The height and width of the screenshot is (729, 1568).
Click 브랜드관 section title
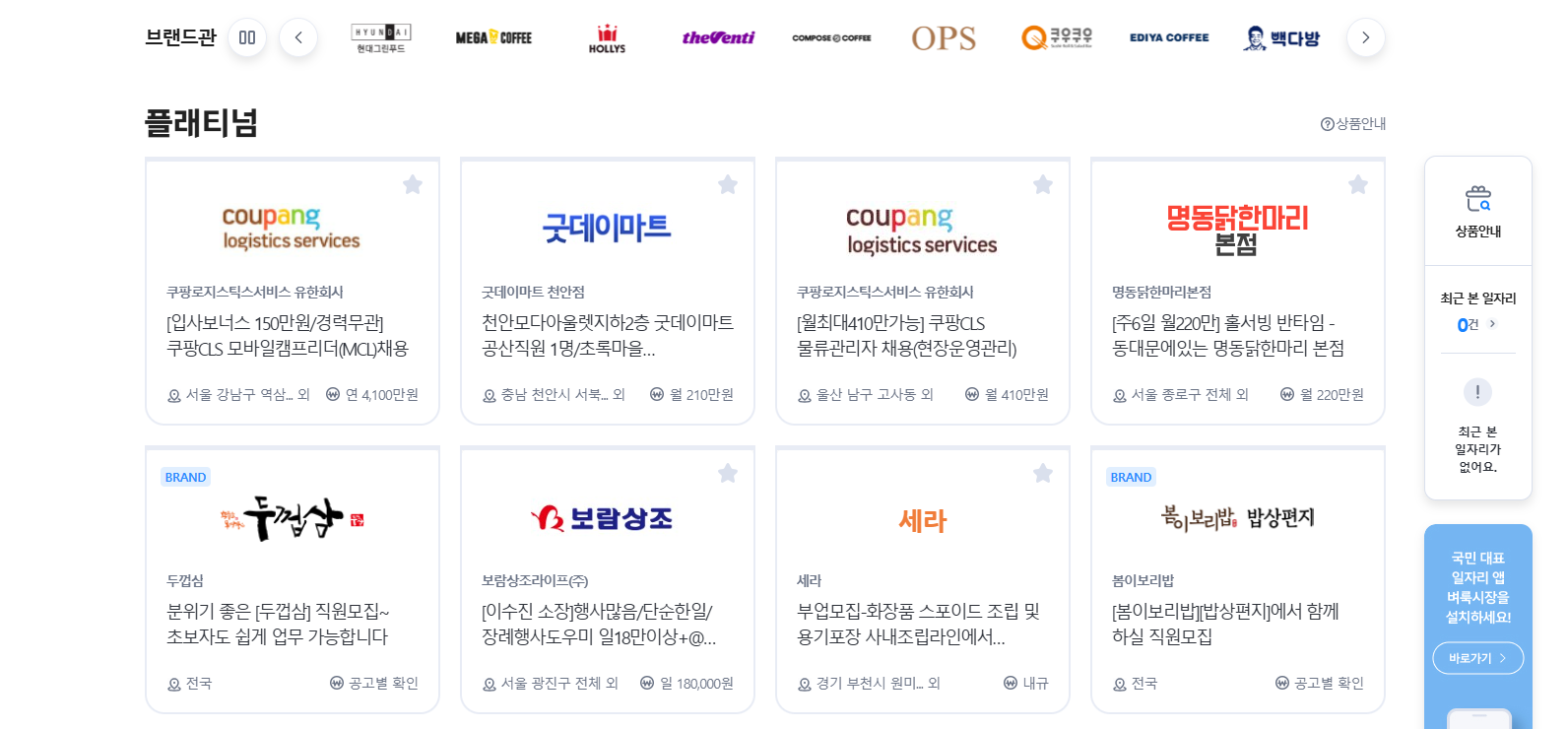(x=180, y=37)
